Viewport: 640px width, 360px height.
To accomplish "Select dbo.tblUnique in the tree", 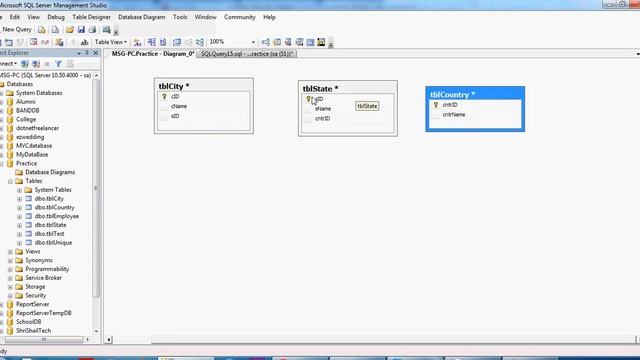I will (53, 242).
